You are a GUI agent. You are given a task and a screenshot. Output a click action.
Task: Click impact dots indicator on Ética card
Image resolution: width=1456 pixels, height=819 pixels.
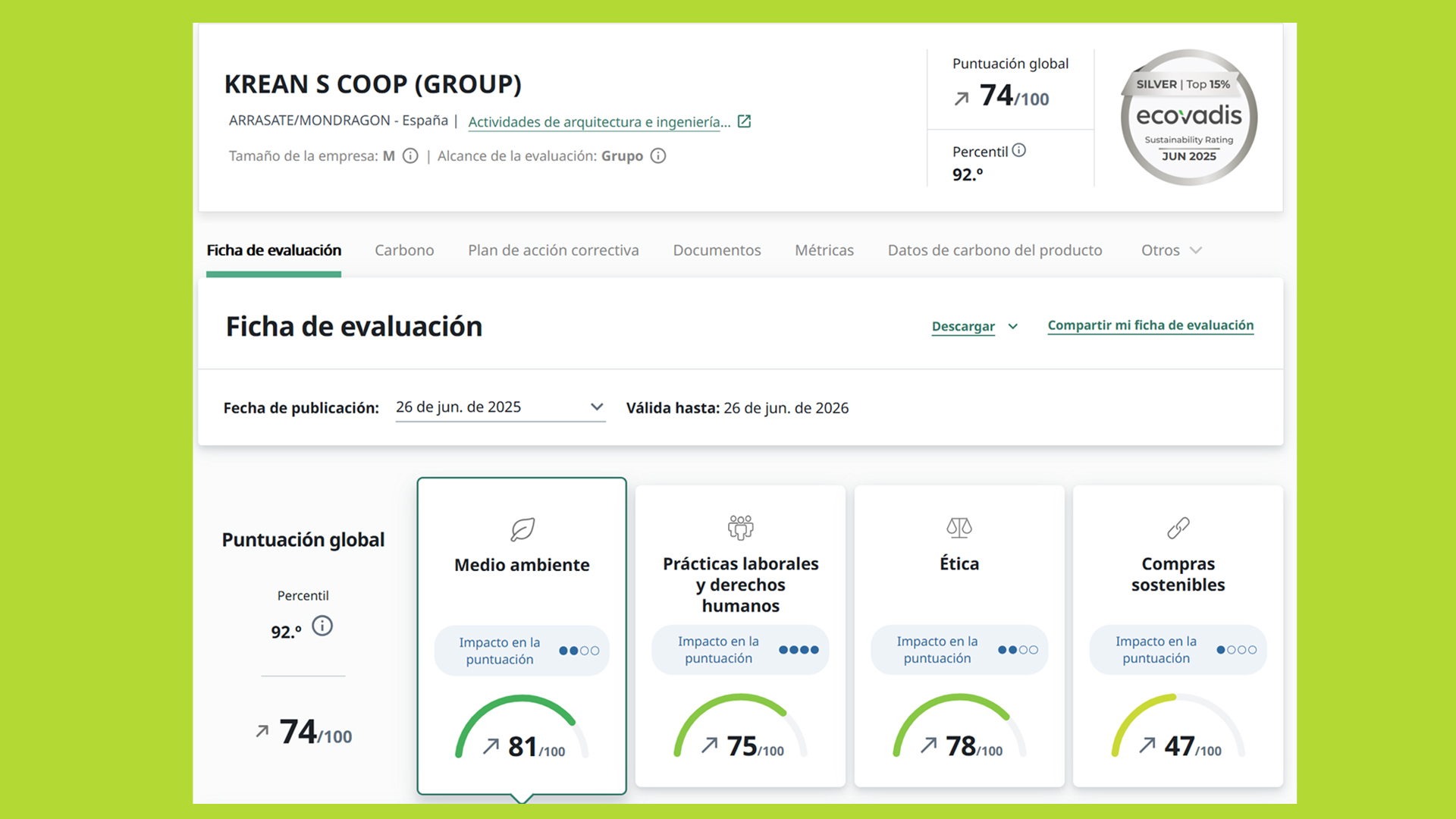tap(1018, 650)
